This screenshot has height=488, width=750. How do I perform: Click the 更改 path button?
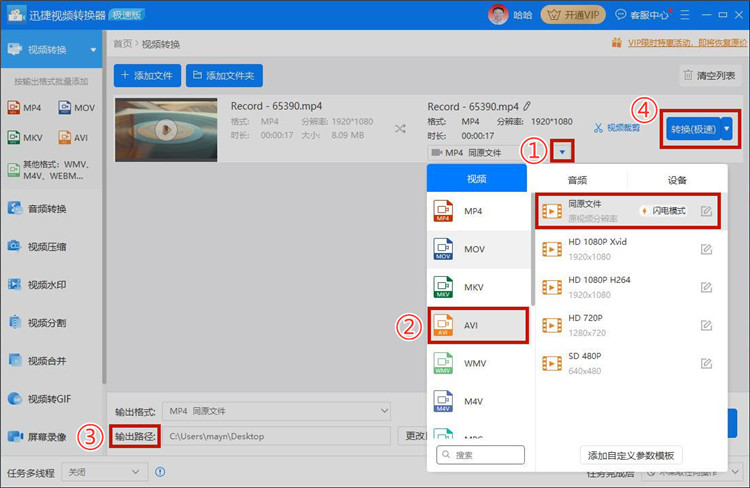coord(412,436)
